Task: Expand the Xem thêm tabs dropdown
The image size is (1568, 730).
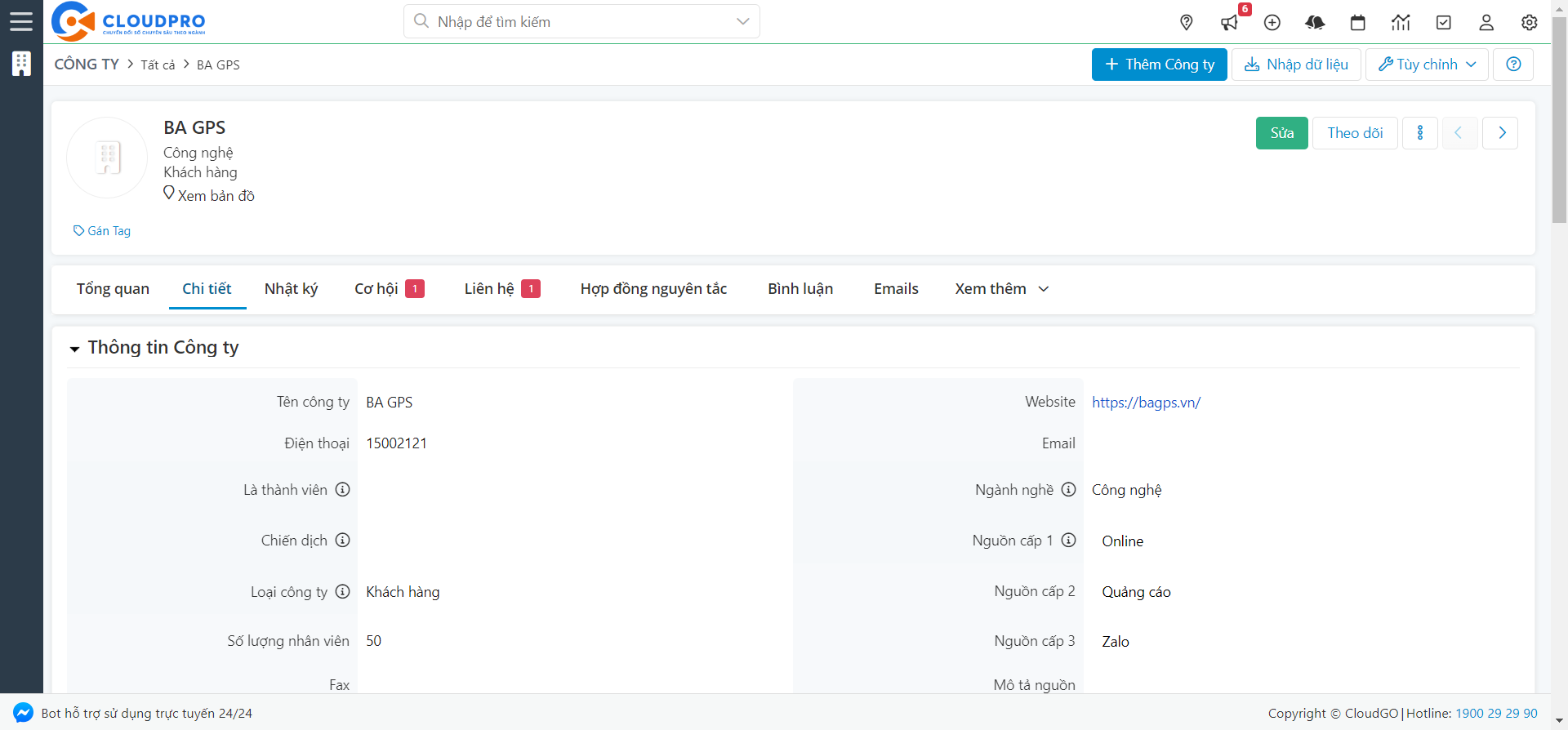Action: coord(1002,289)
